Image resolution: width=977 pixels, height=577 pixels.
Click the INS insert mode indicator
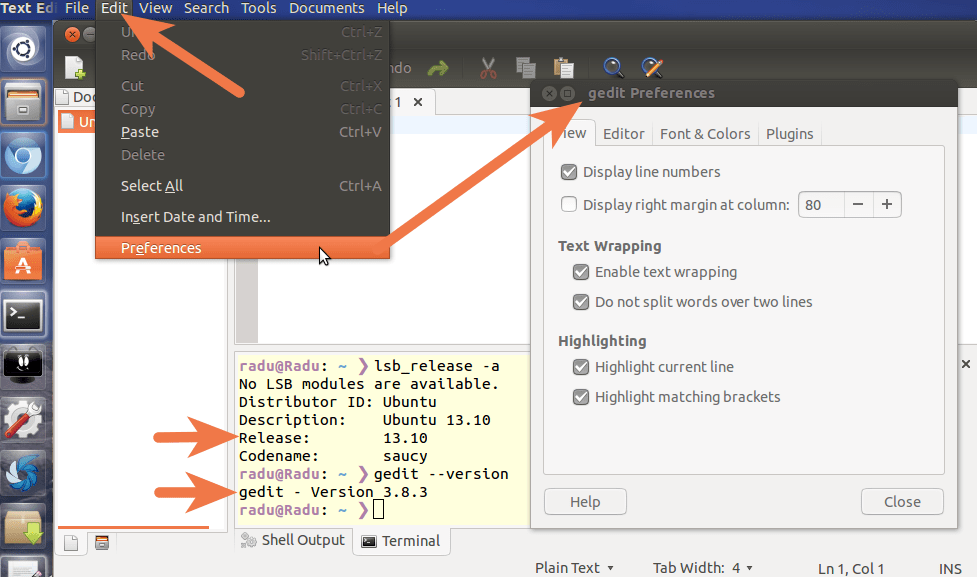click(x=950, y=568)
